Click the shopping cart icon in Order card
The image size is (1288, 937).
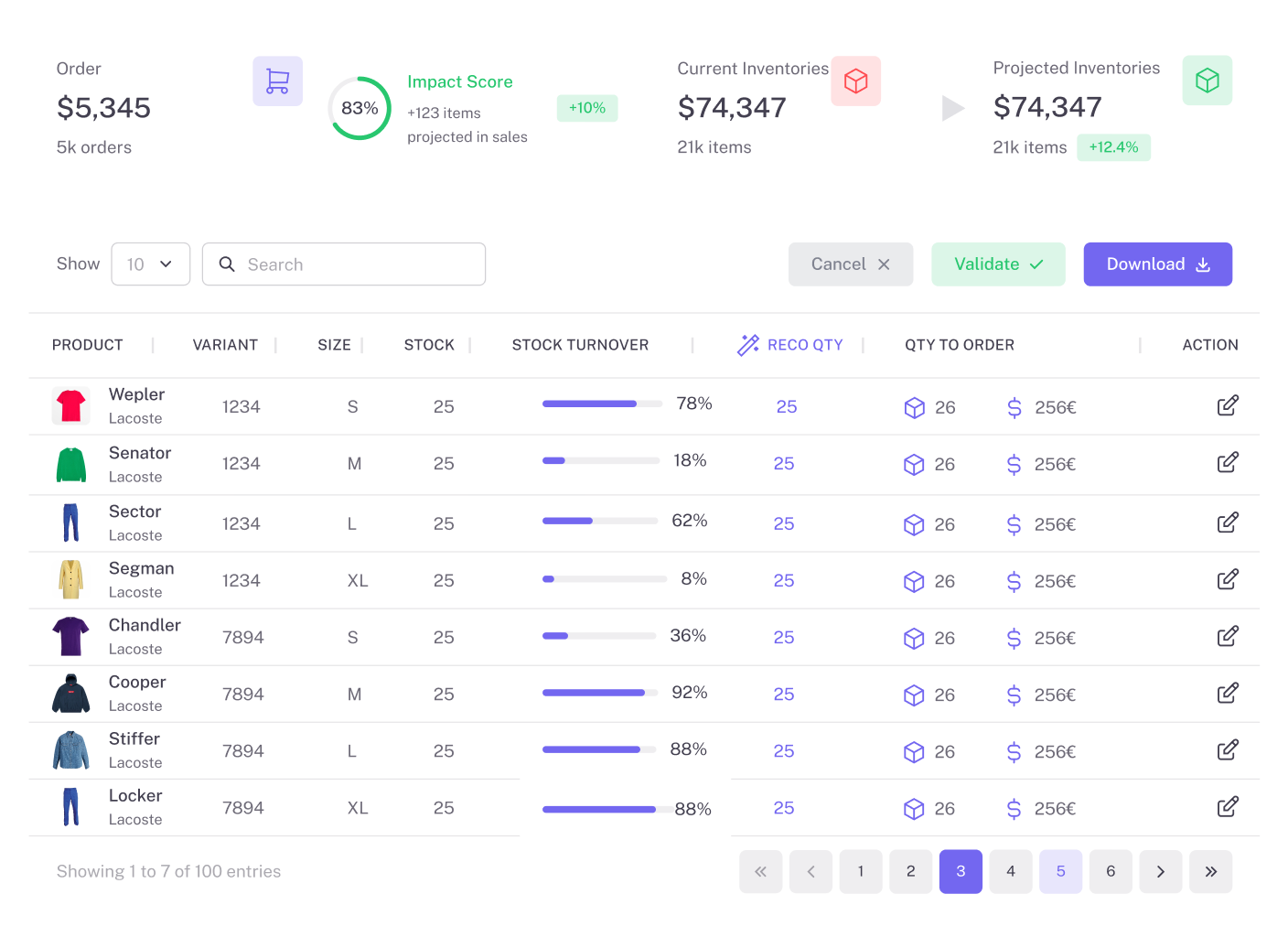click(277, 81)
